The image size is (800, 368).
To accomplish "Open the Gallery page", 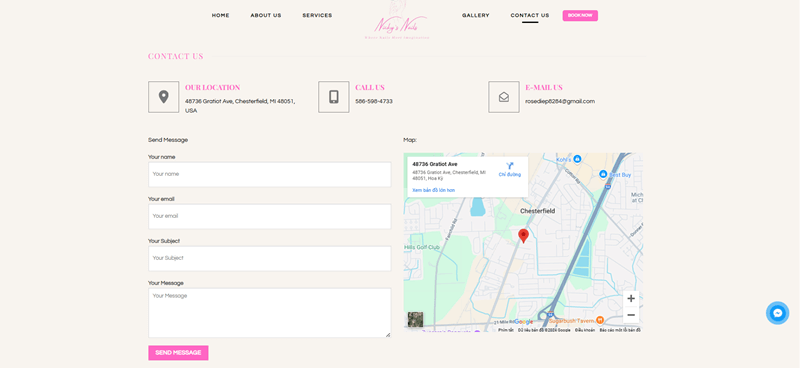I will 476,15.
